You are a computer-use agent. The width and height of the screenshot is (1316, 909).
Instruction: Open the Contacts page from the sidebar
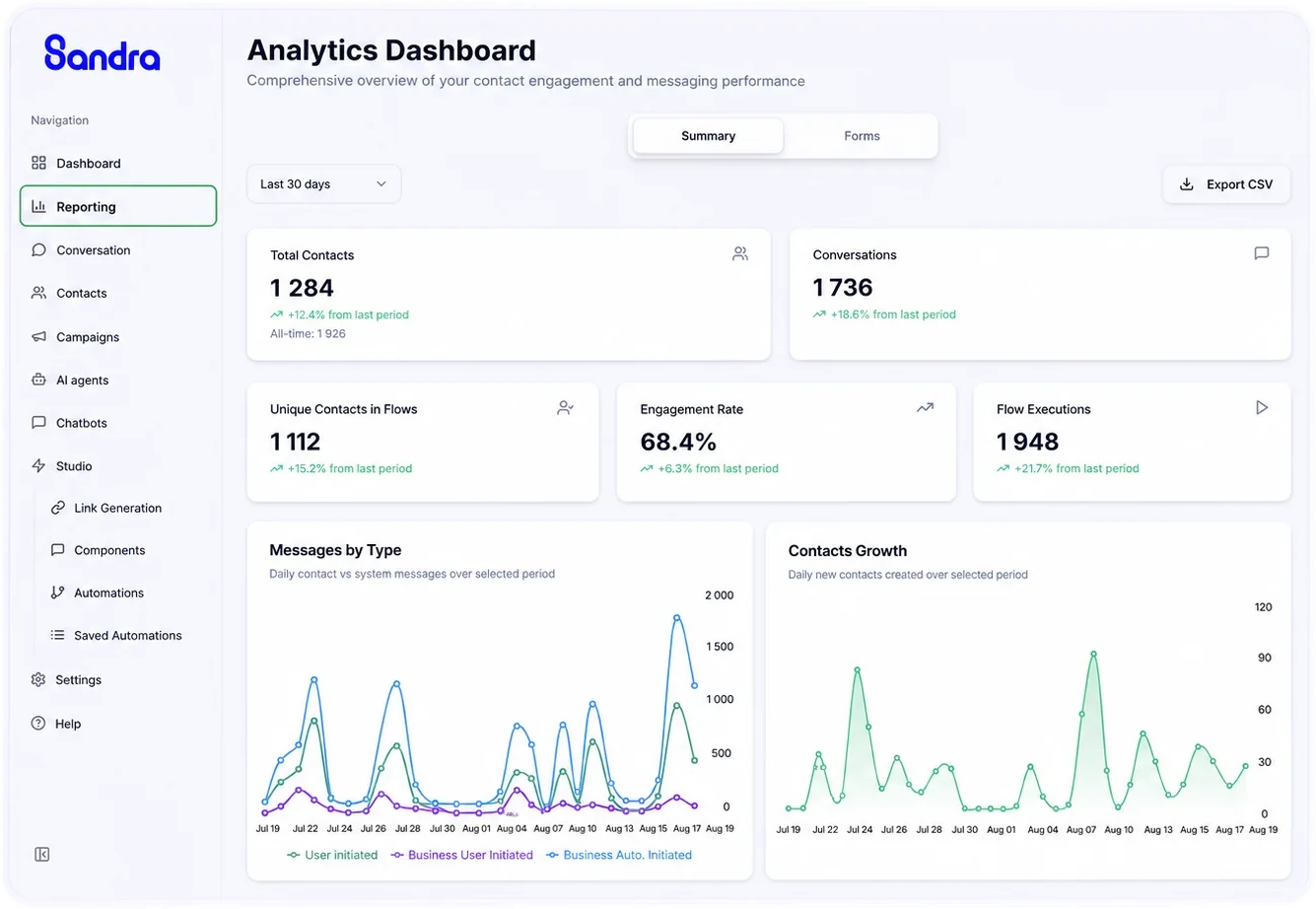(x=118, y=293)
